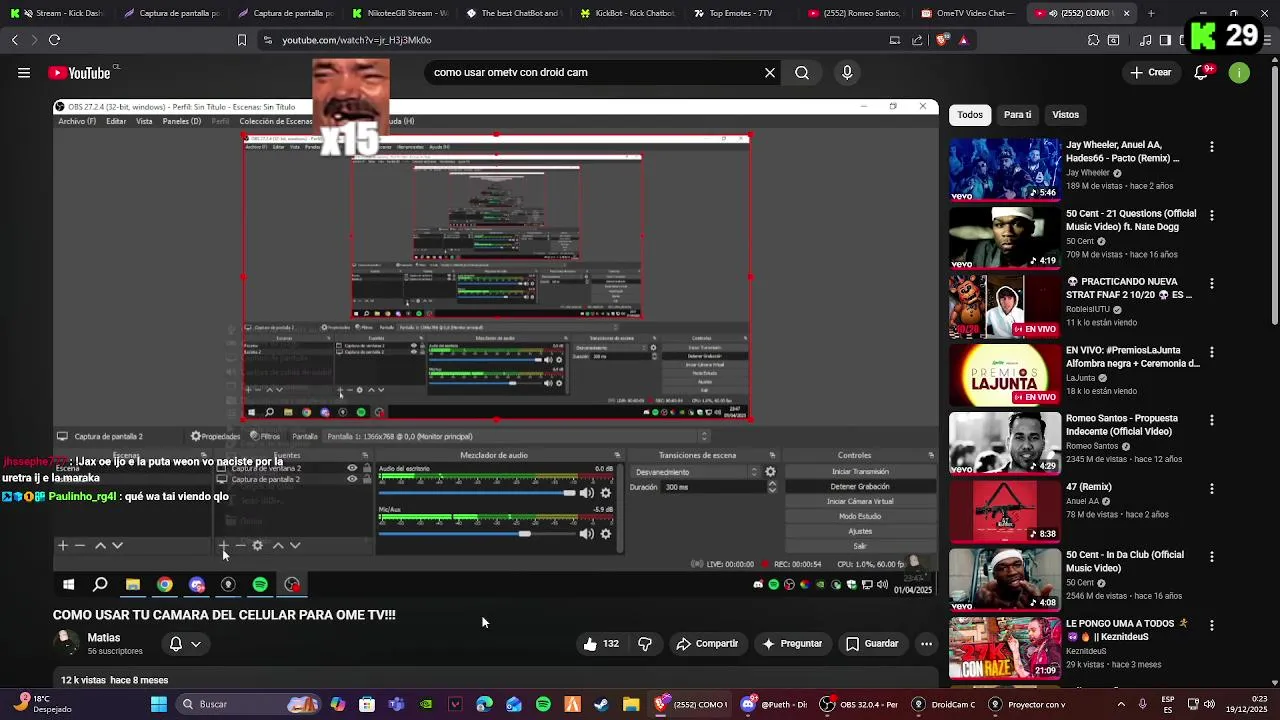Screen dimensions: 1280x720
Task: Open the Brave Rewards triangle icon
Action: click(x=963, y=40)
